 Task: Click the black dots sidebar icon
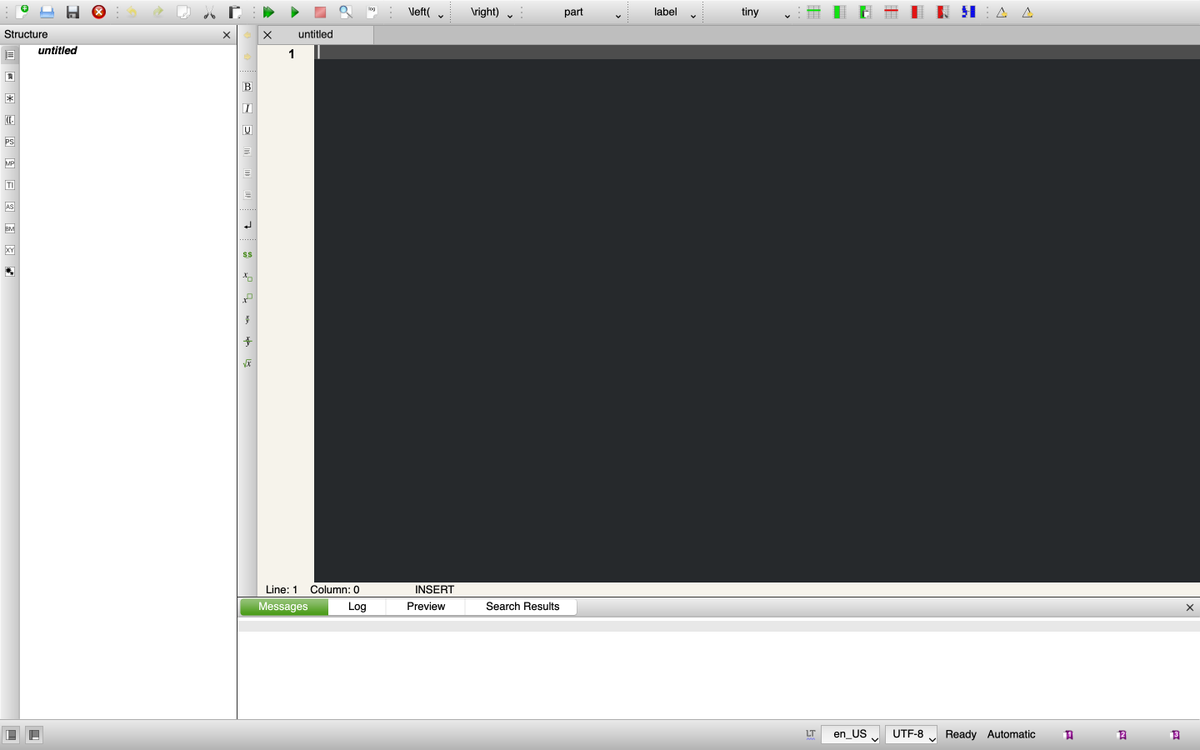[x=9, y=271]
